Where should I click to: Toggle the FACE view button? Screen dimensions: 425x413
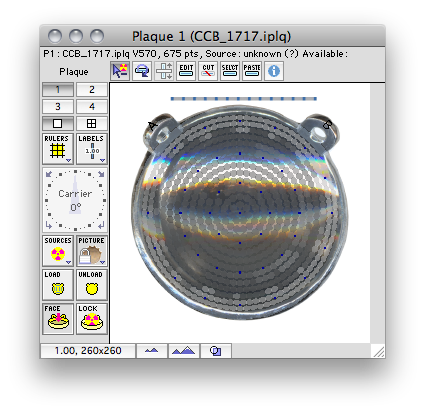tap(58, 319)
